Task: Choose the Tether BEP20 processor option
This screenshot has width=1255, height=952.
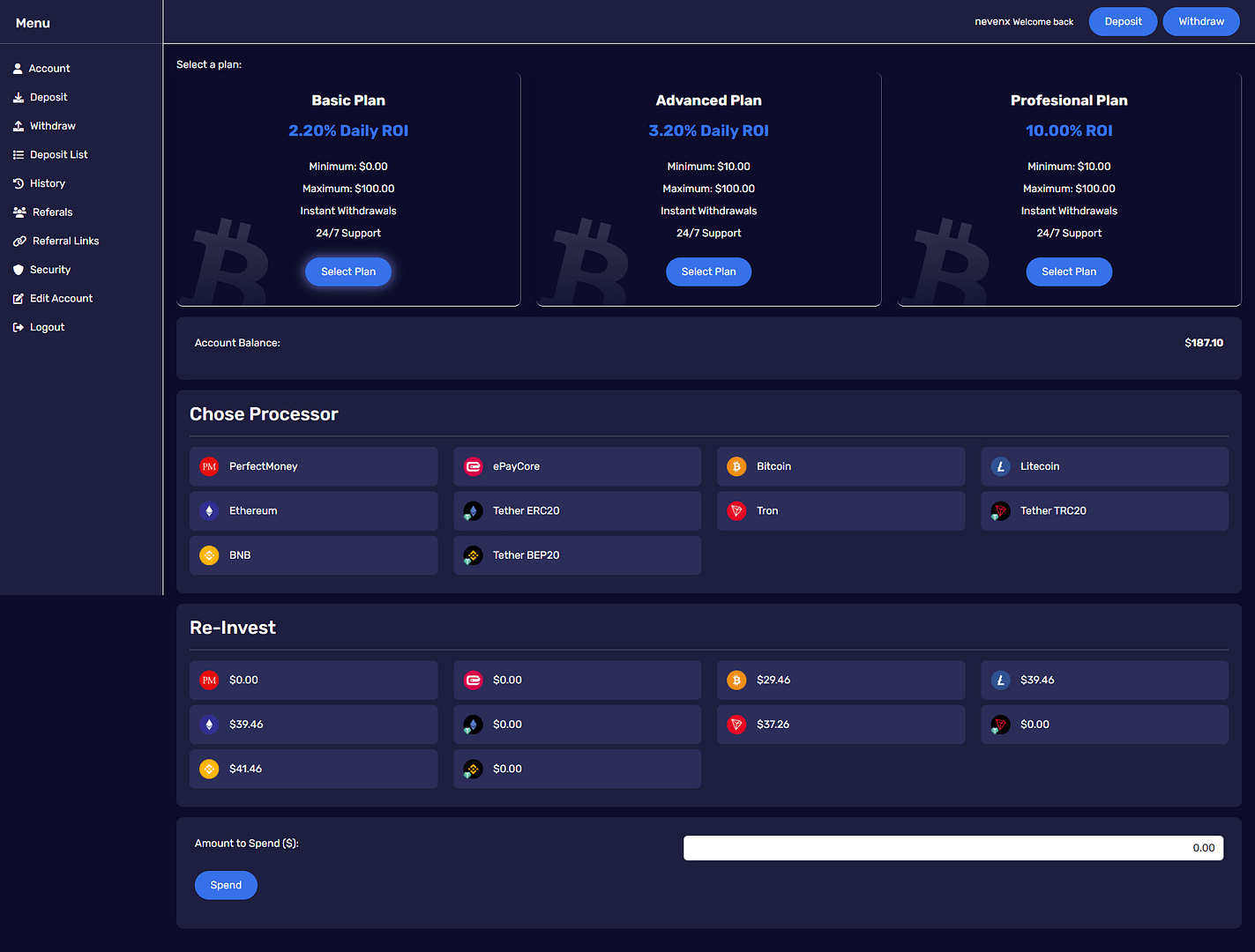Action: click(577, 555)
